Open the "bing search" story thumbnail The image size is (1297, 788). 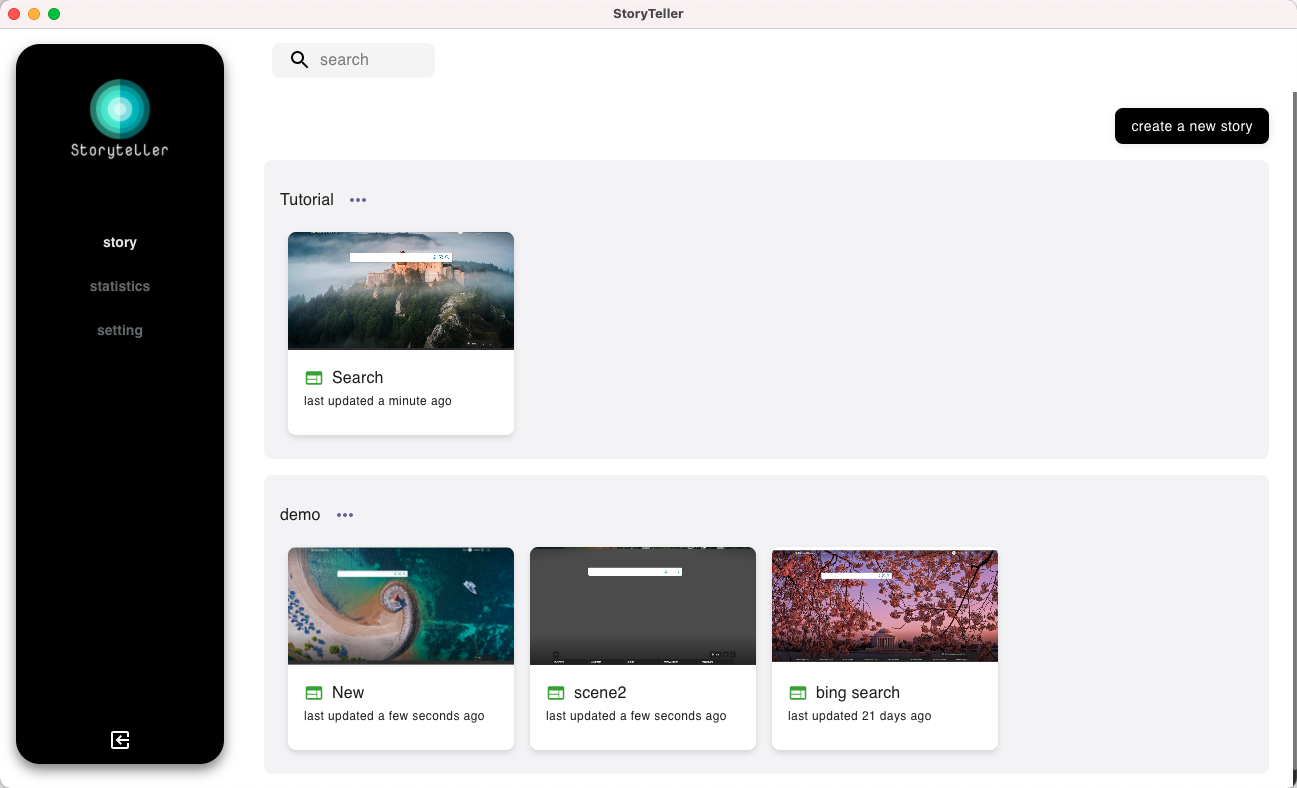(x=884, y=605)
